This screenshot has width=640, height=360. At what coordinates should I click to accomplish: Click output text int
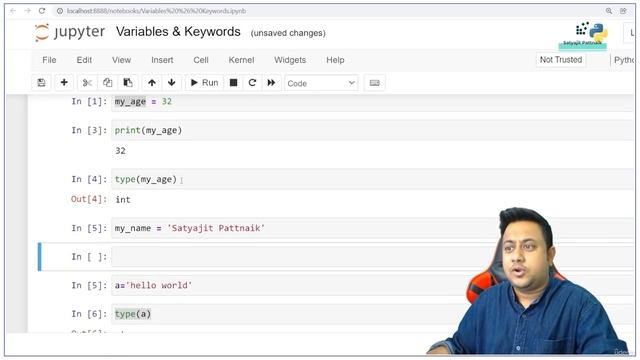click(123, 200)
